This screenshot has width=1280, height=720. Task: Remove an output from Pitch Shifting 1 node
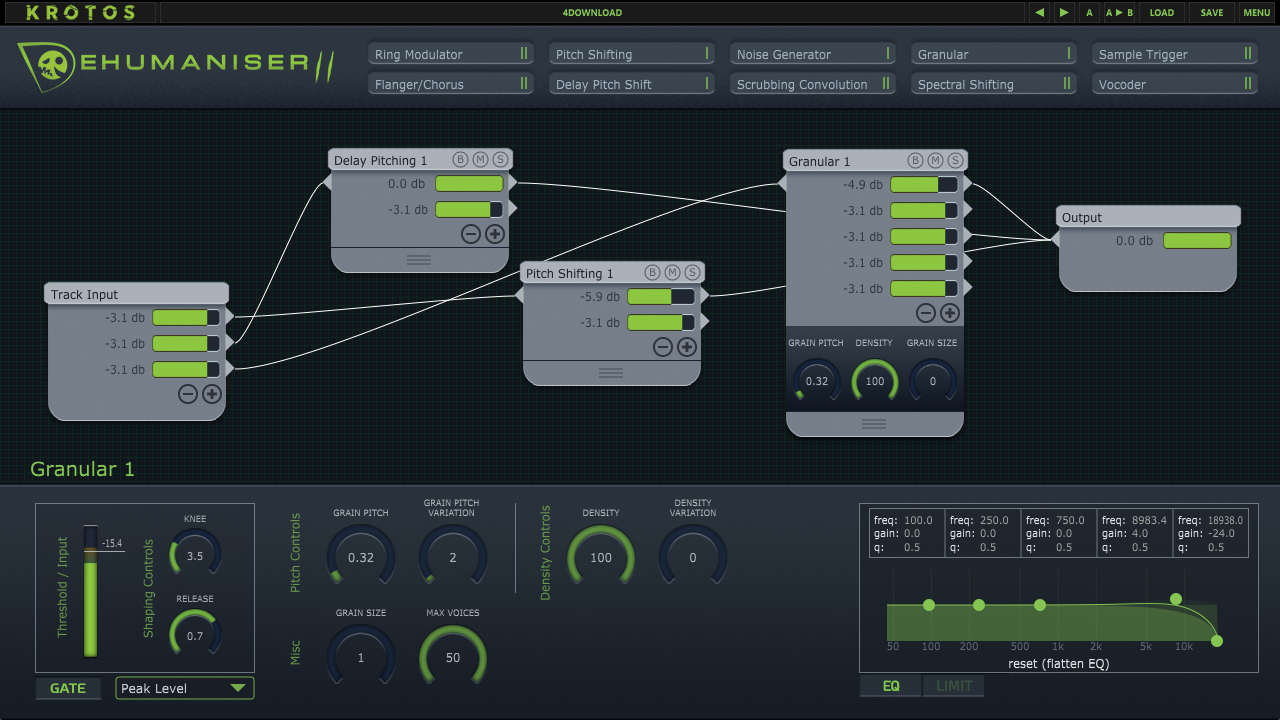point(663,347)
